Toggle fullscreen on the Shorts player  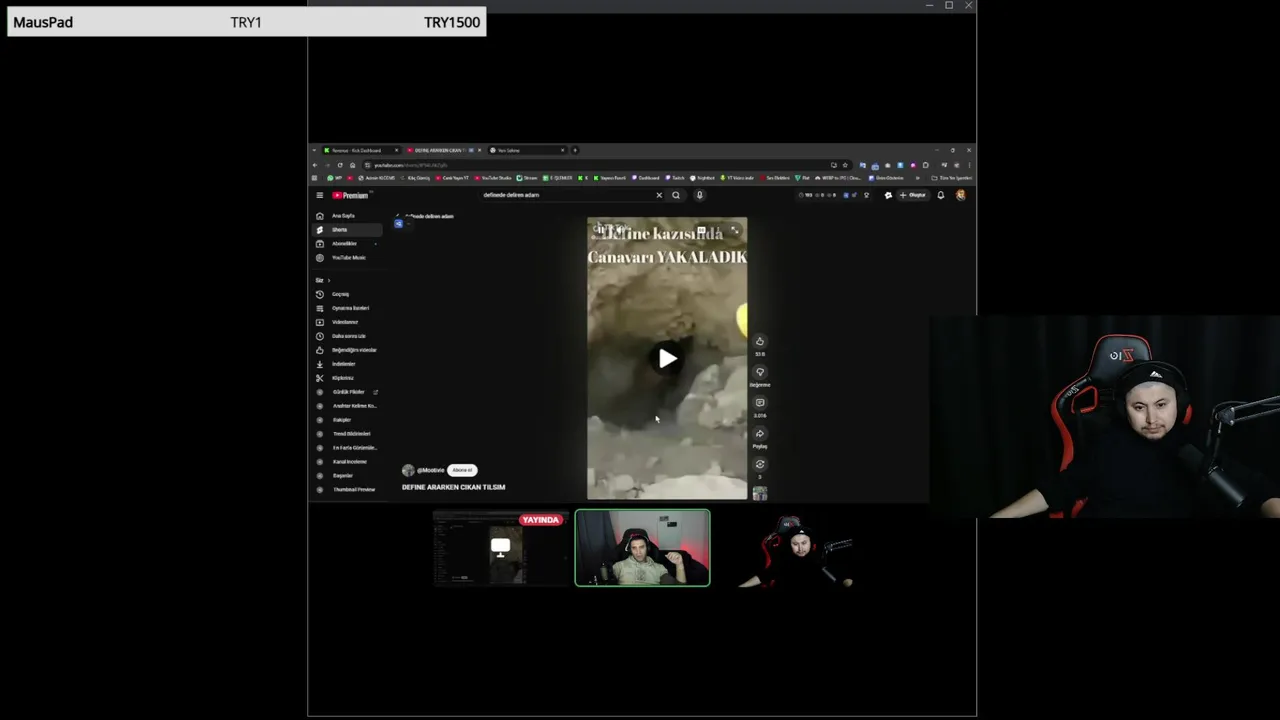tap(735, 231)
